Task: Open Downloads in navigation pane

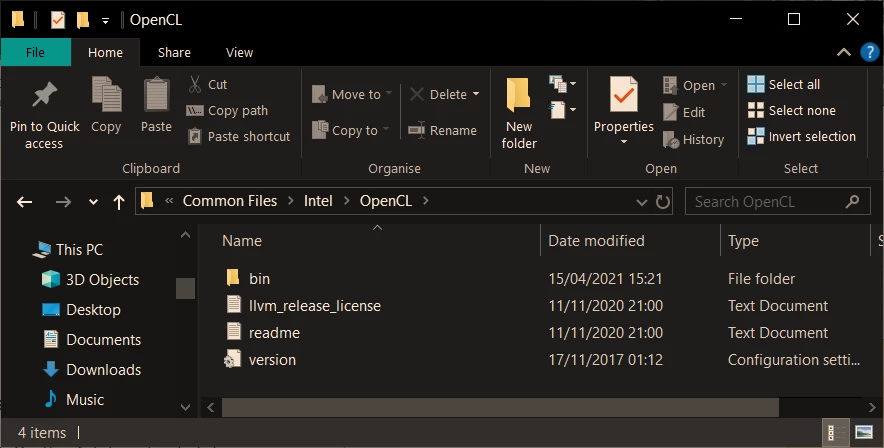Action: tap(92, 370)
